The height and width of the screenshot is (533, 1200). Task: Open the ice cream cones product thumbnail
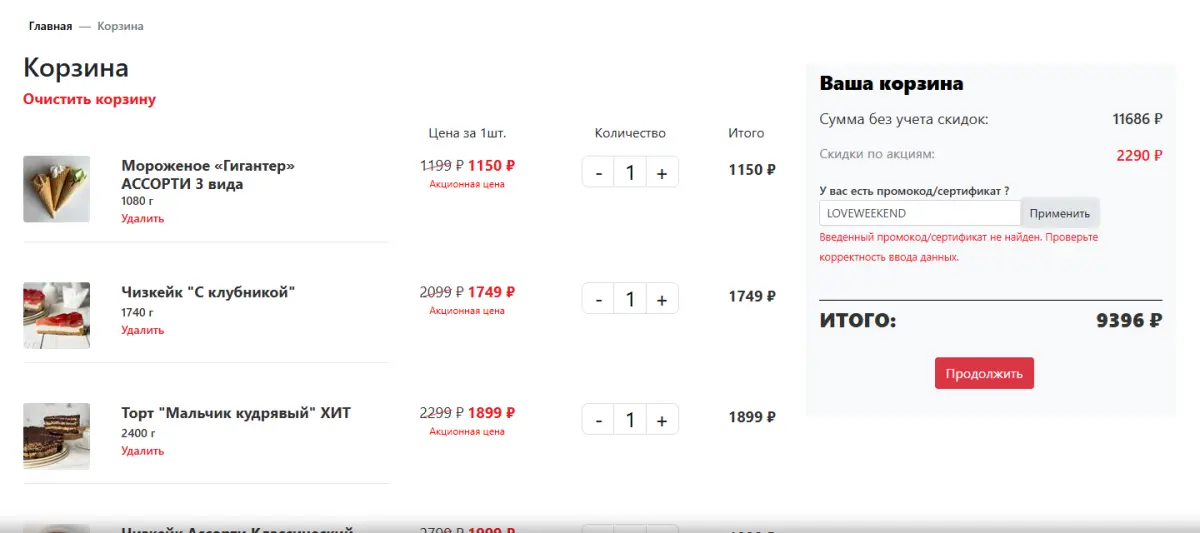click(x=57, y=189)
